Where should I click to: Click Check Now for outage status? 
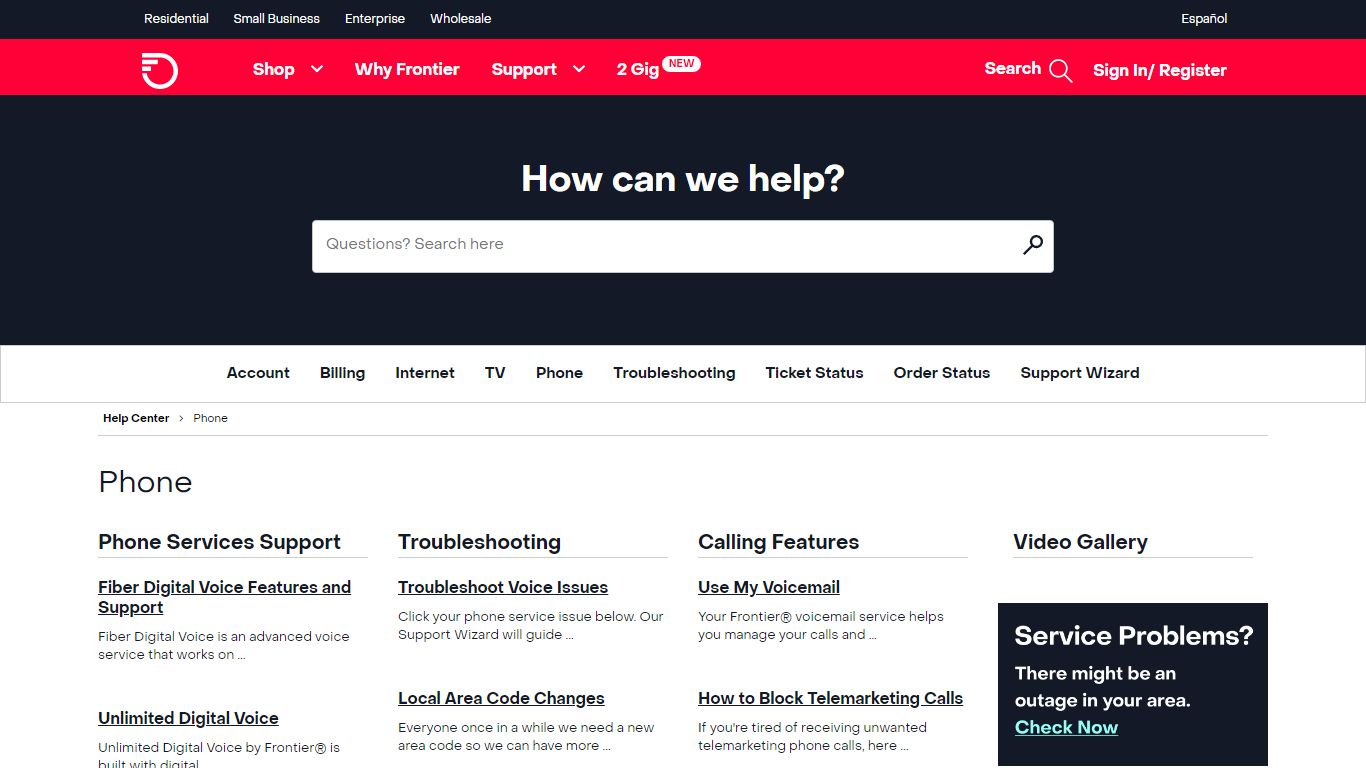[1066, 727]
